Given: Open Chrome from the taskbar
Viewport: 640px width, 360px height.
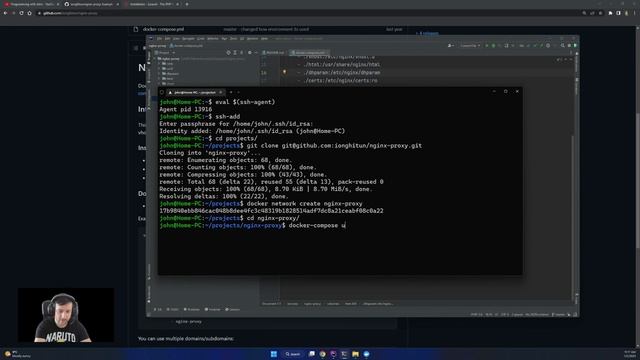Looking at the screenshot, I should point(322,354).
